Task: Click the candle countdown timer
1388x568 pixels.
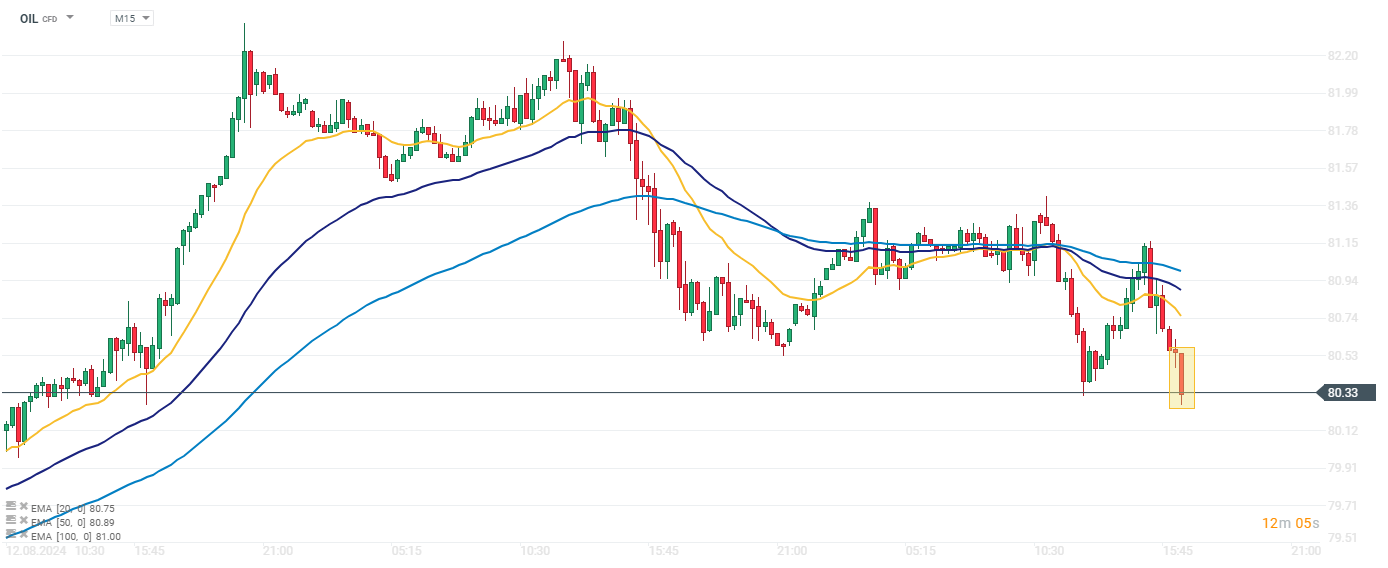Action: pyautogui.click(x=1290, y=523)
